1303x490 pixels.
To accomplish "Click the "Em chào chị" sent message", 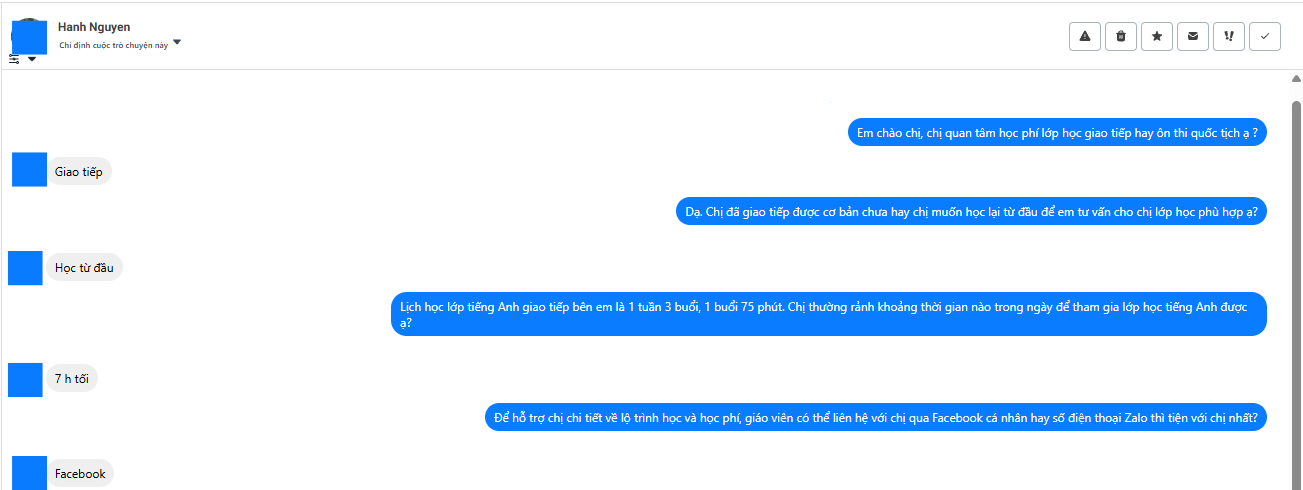I will pos(1057,132).
